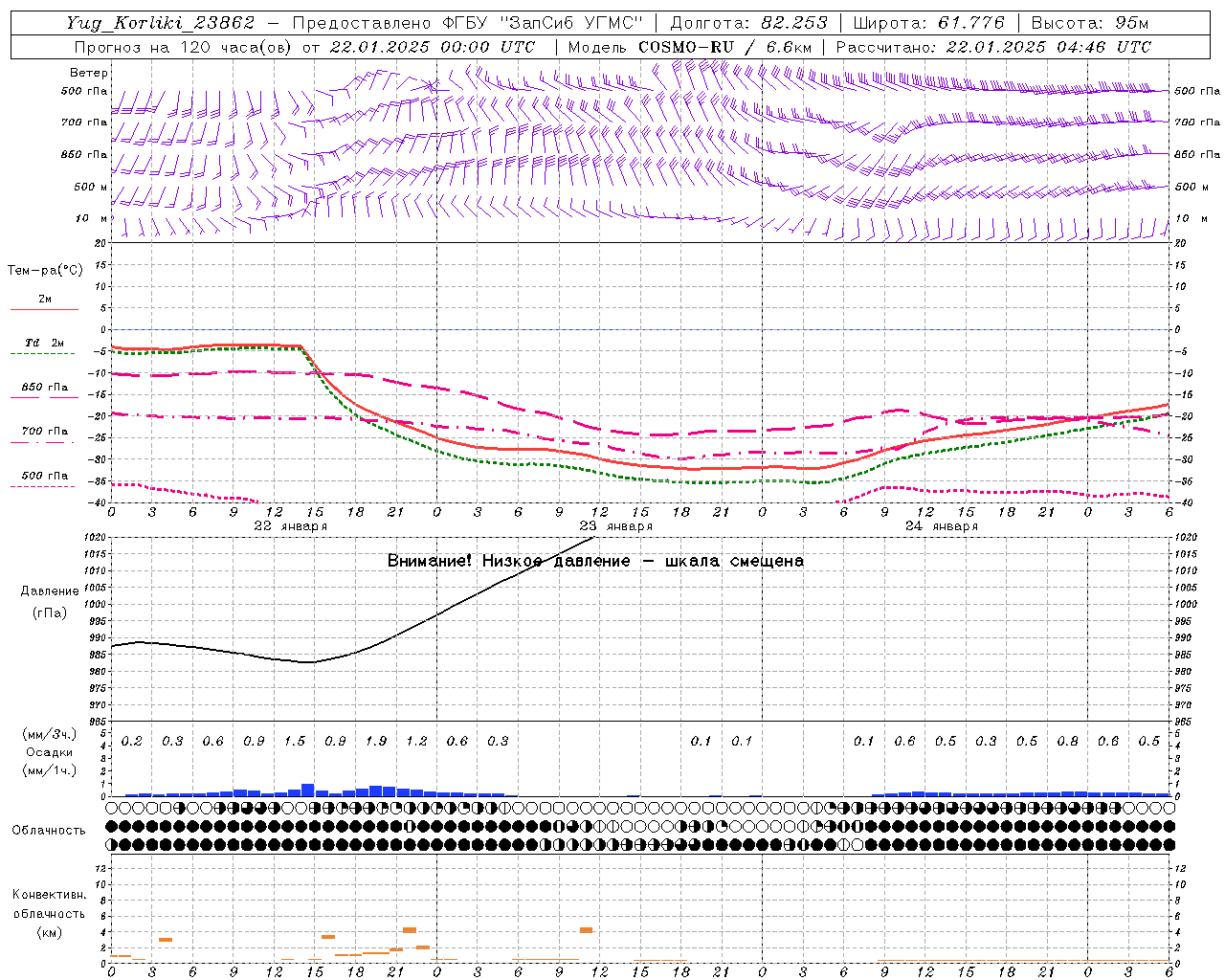Click the (мм/1ч.) precipitation unit label
Viewport: 1225px width, 980px height.
(50, 770)
